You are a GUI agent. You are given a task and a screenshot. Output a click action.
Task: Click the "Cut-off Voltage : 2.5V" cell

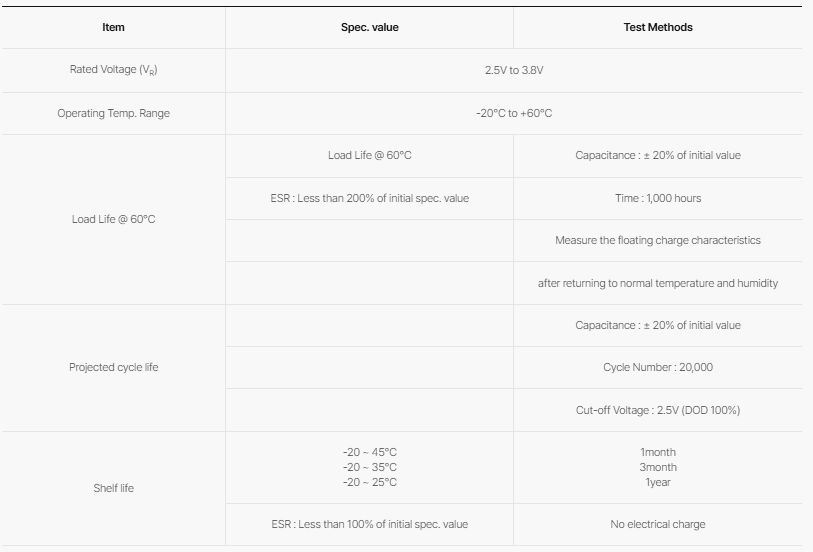pyautogui.click(x=657, y=410)
